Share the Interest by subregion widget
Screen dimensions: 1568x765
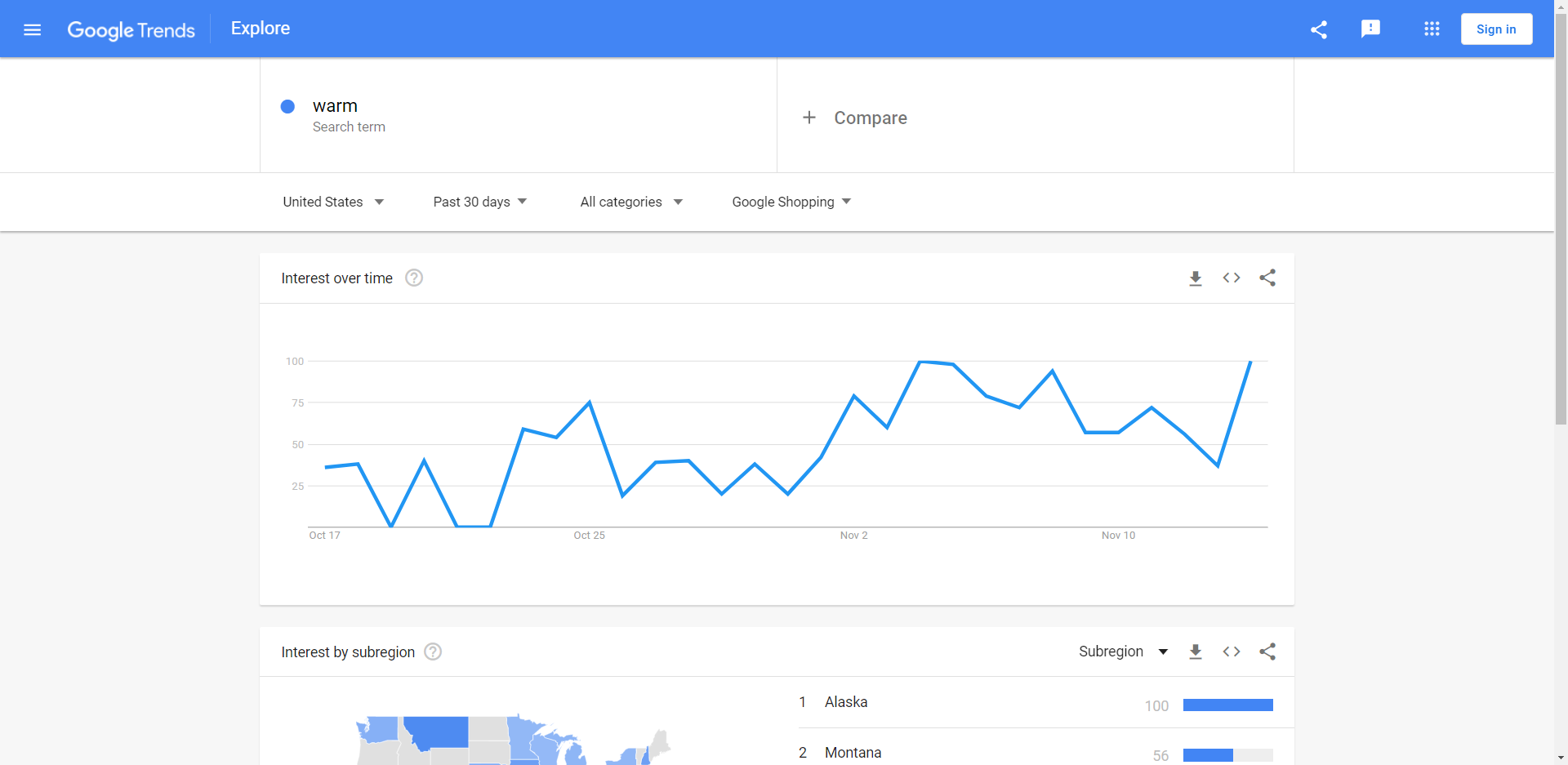click(1267, 652)
